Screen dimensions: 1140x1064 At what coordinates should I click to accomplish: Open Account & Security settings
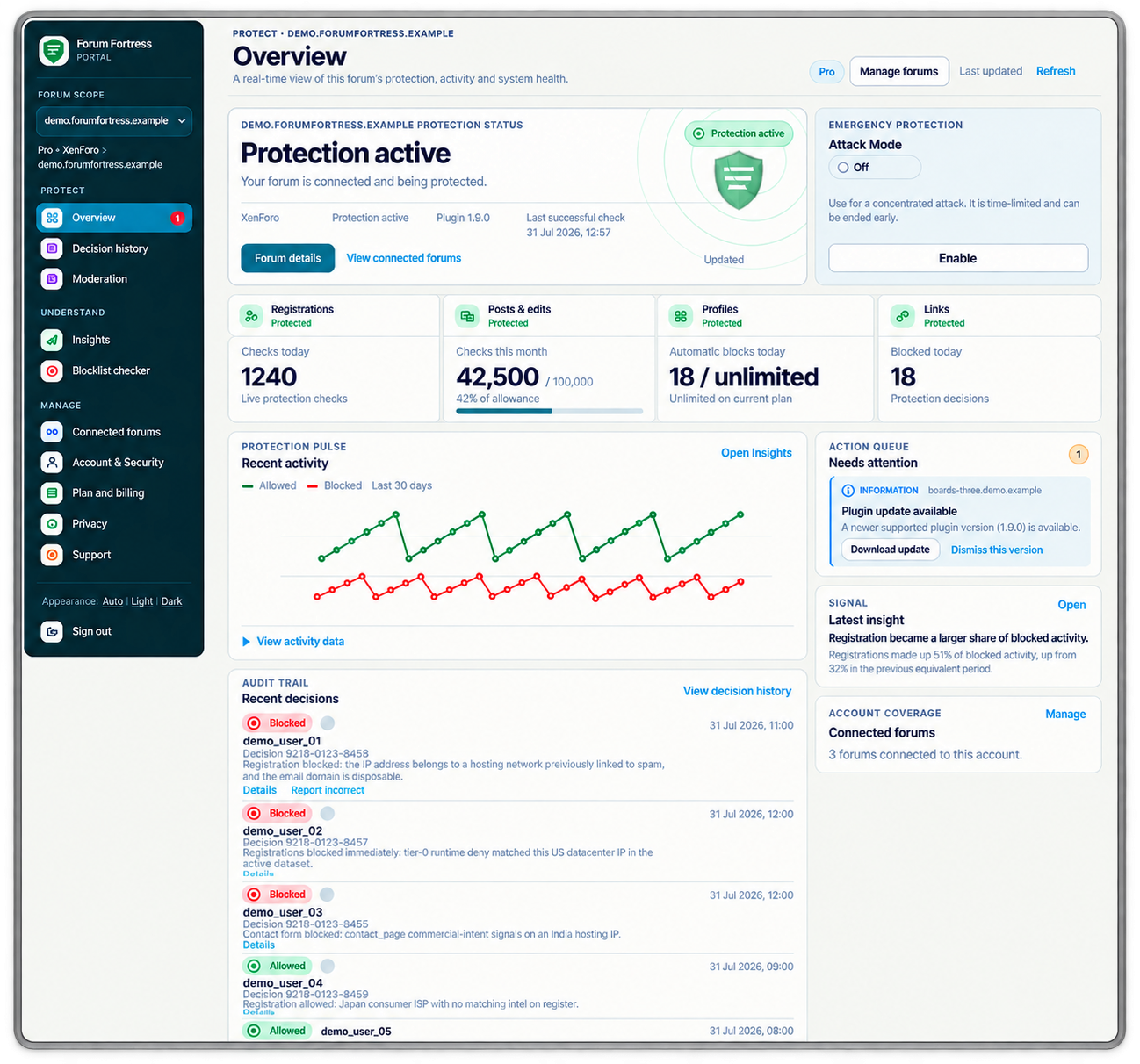pos(114,463)
